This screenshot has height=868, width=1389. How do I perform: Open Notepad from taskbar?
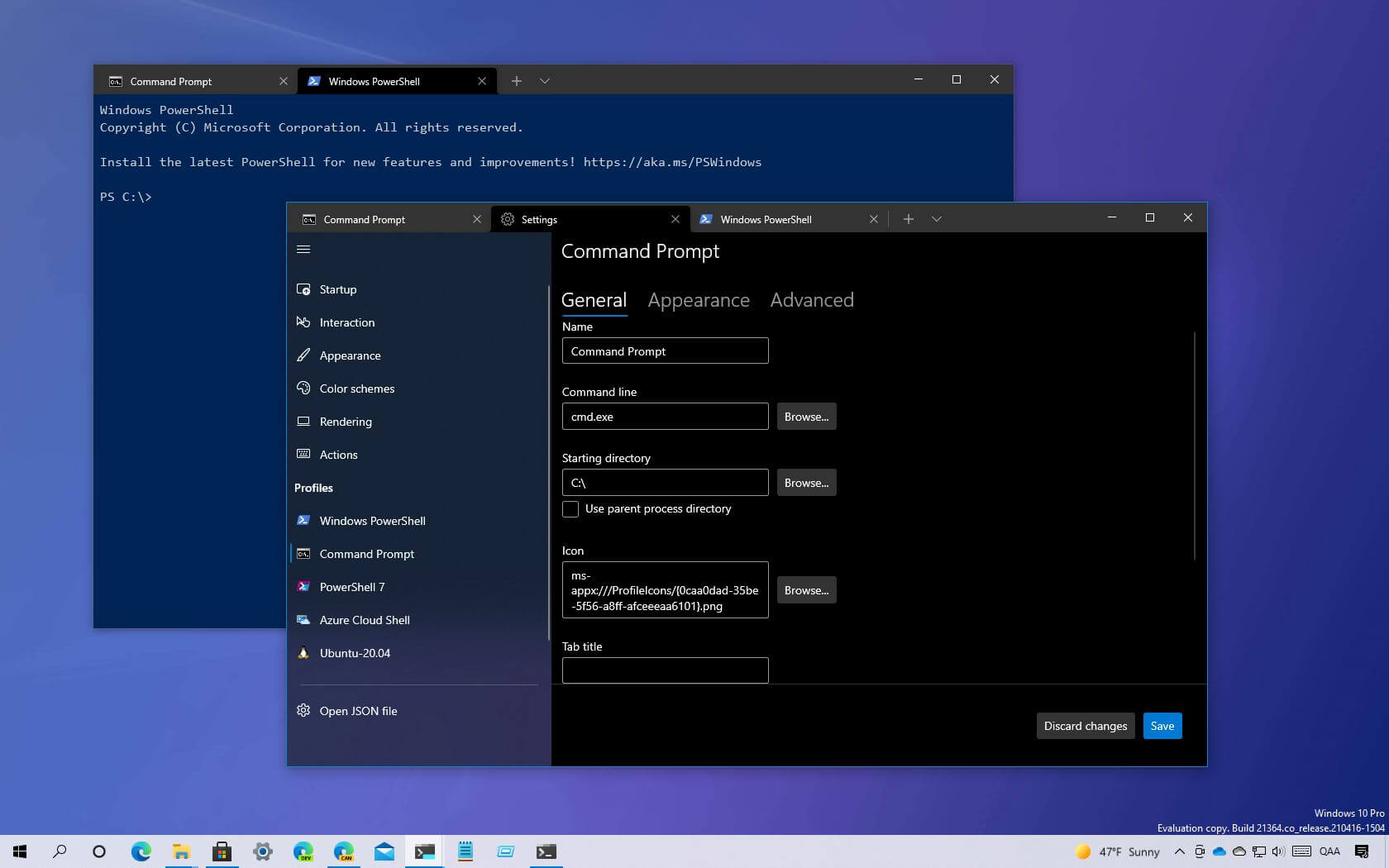point(465,851)
